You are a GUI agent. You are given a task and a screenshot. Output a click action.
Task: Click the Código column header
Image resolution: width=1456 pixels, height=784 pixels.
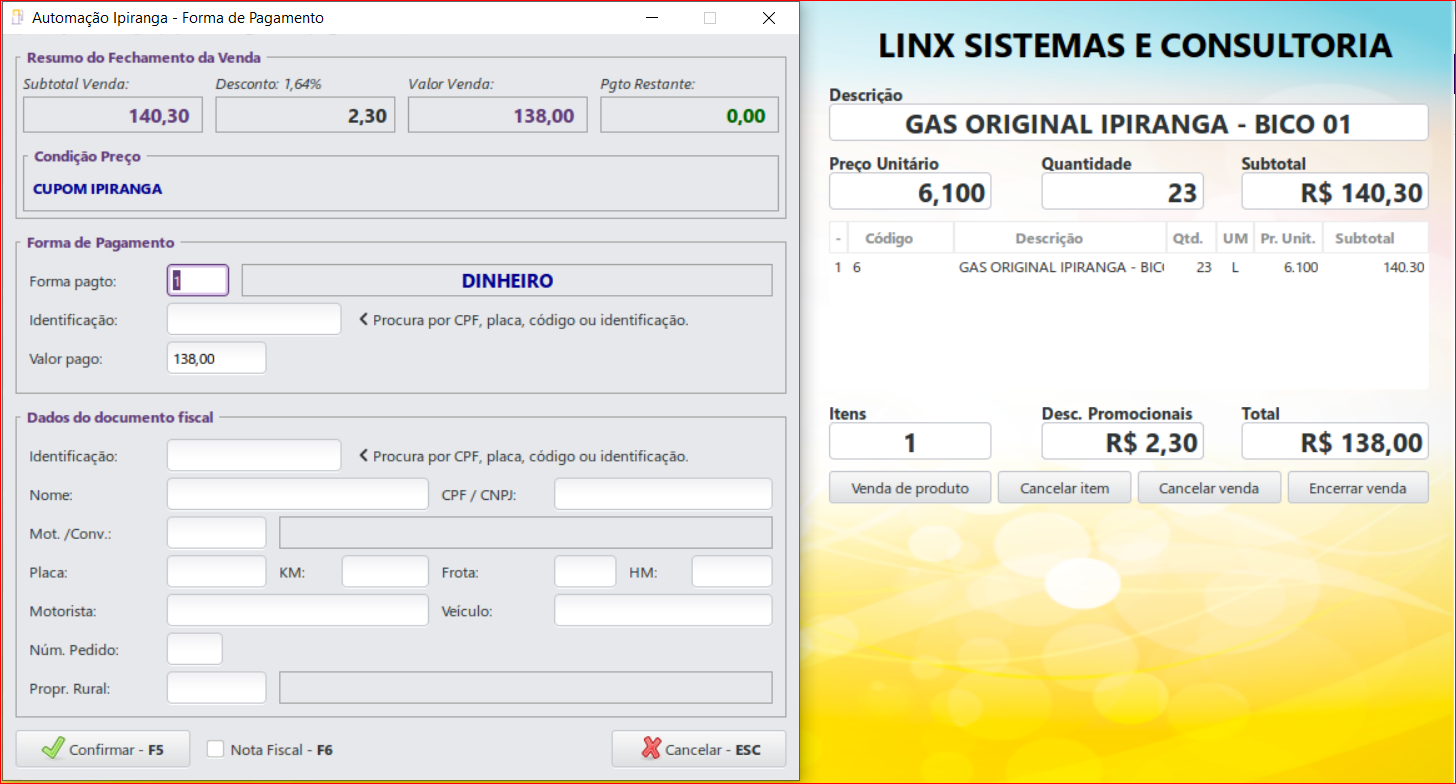point(900,238)
